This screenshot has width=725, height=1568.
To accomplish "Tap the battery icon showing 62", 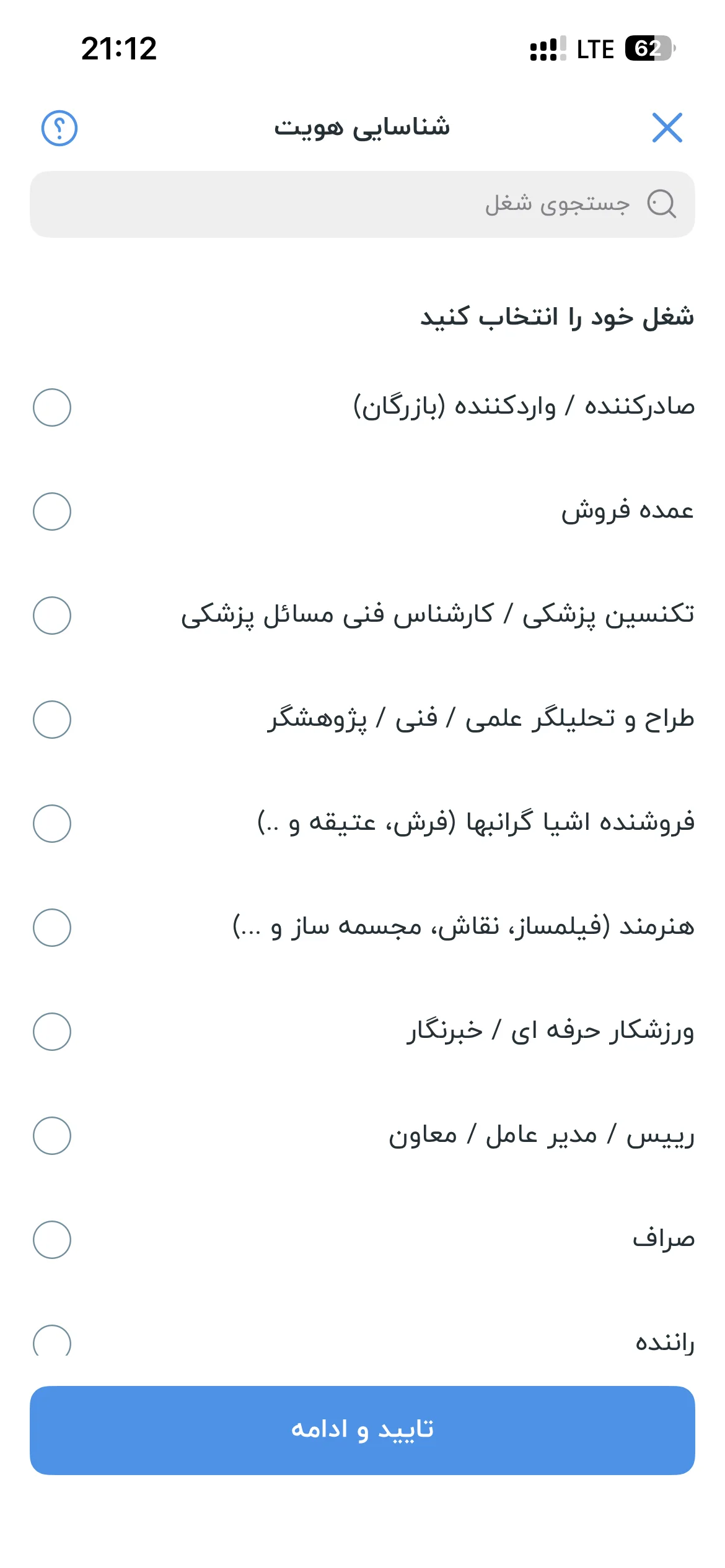I will click(x=650, y=48).
